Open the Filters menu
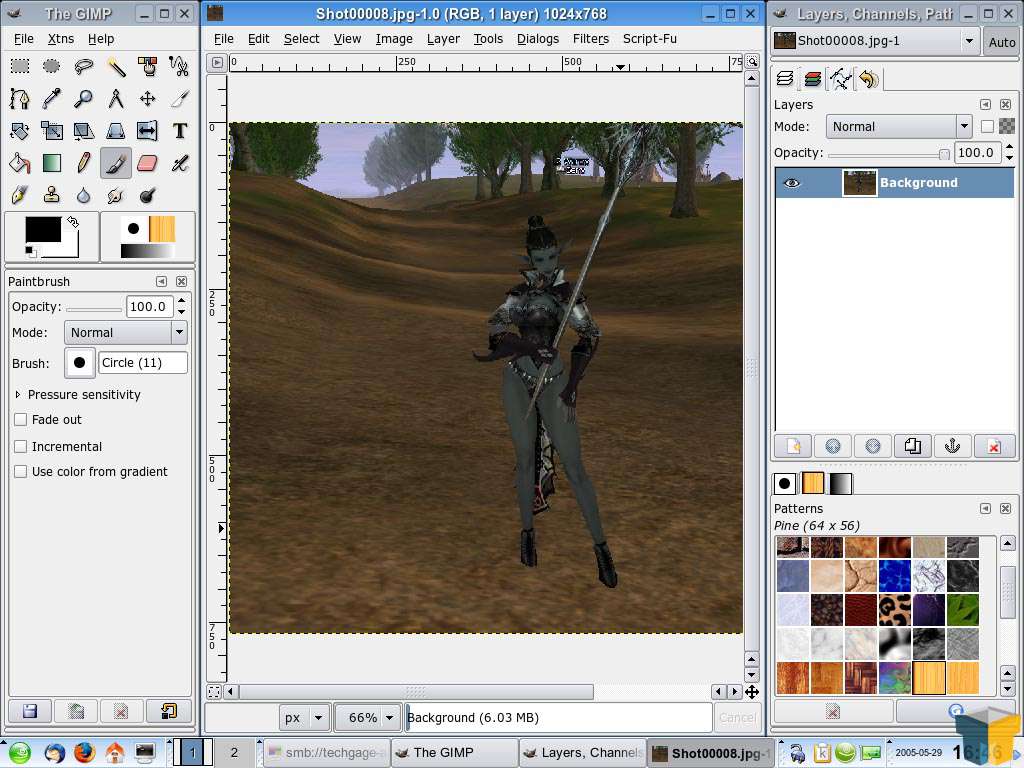This screenshot has width=1024, height=768. 590,39
